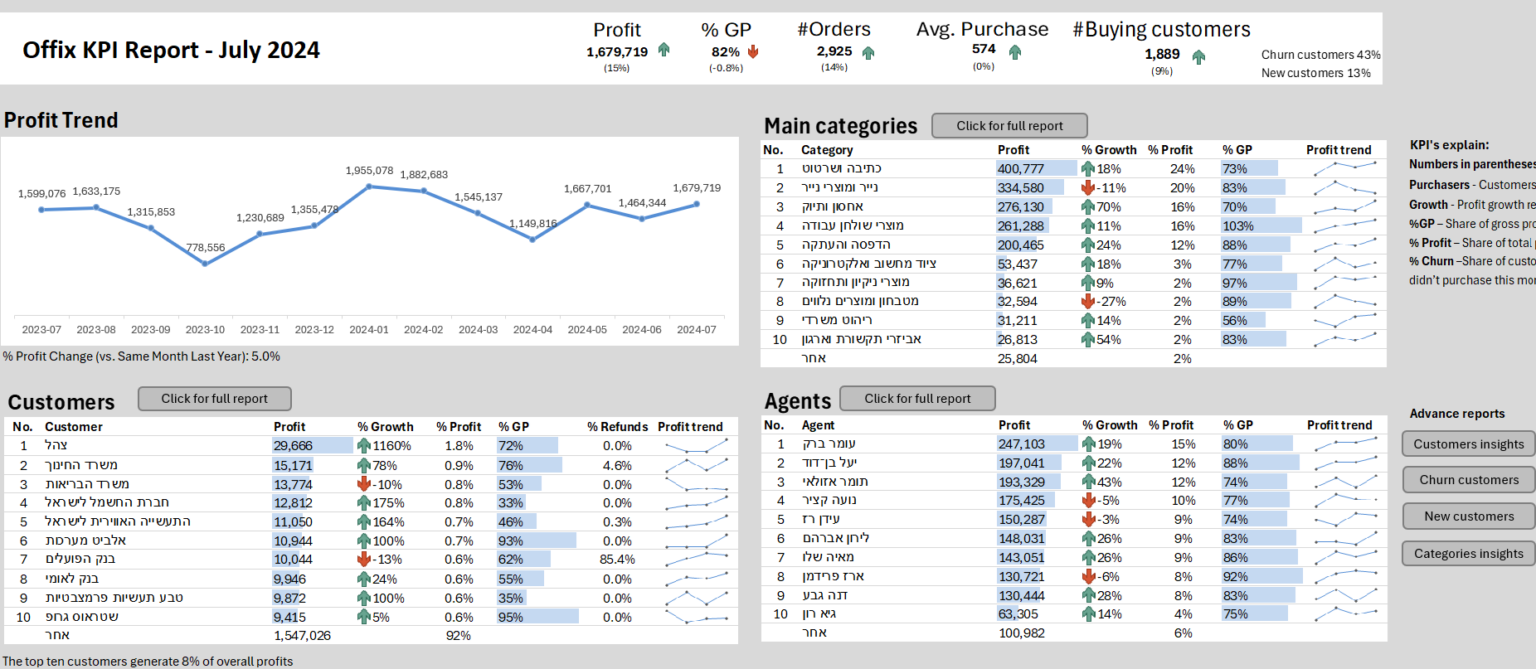
Task: Click the green 43% growth arrow in Agents
Action: coord(1088,482)
